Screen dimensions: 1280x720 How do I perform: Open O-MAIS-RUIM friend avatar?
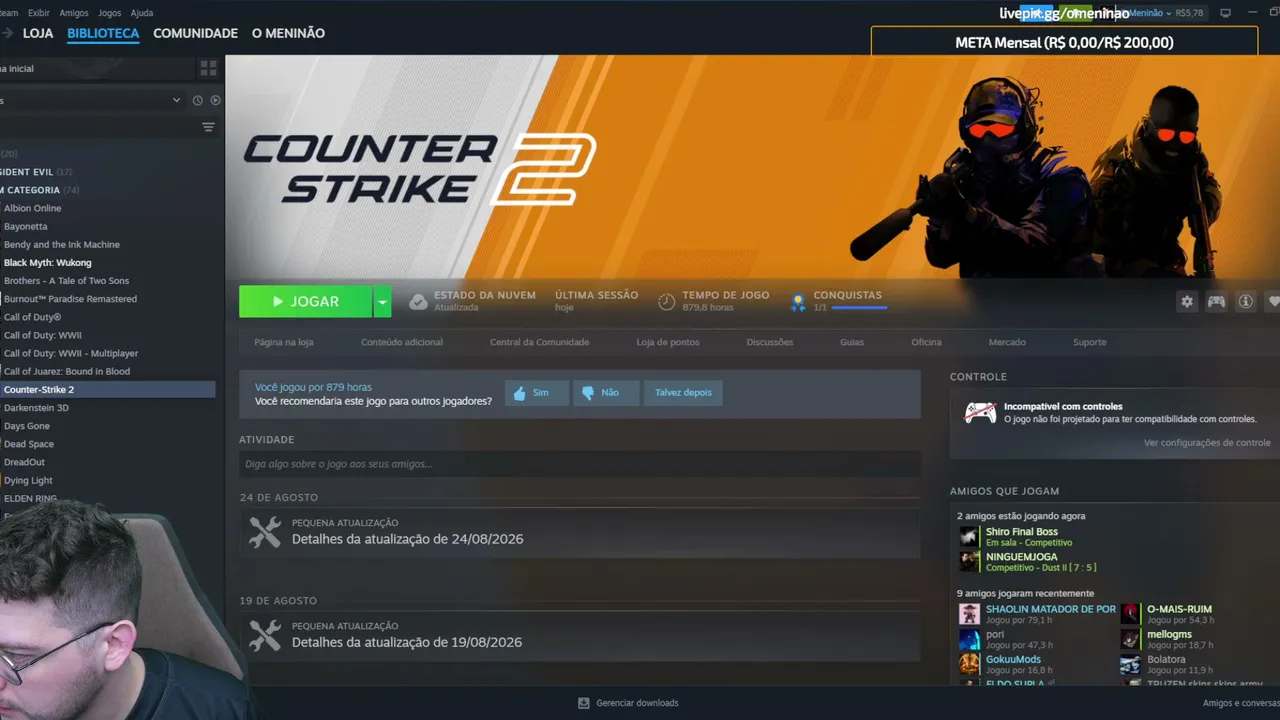click(1130, 614)
